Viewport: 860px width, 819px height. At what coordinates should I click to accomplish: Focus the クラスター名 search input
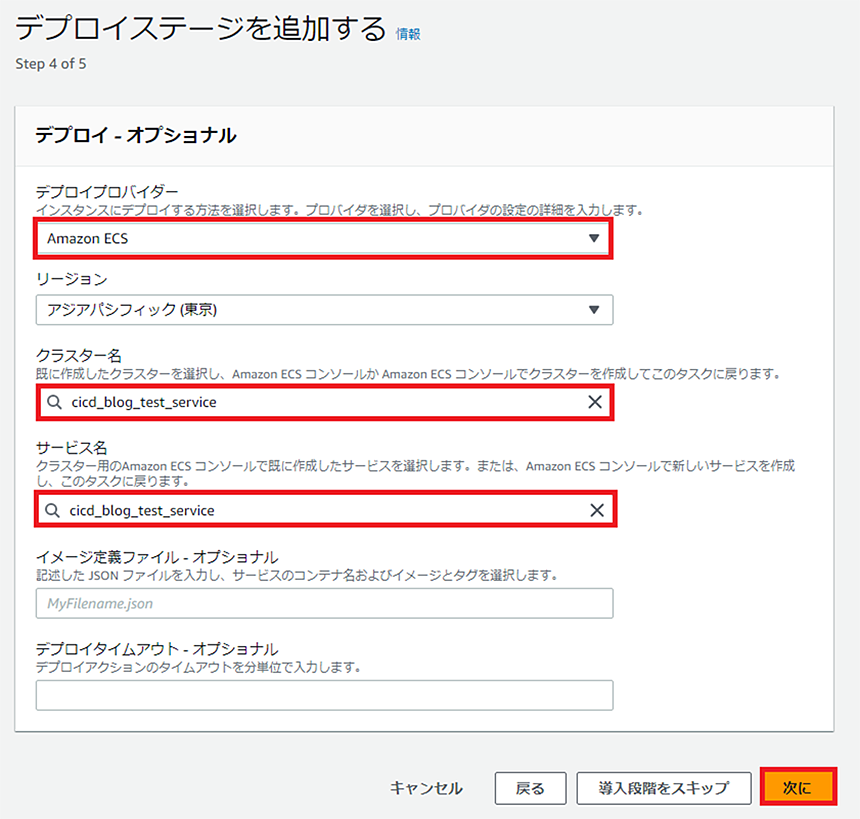325,402
